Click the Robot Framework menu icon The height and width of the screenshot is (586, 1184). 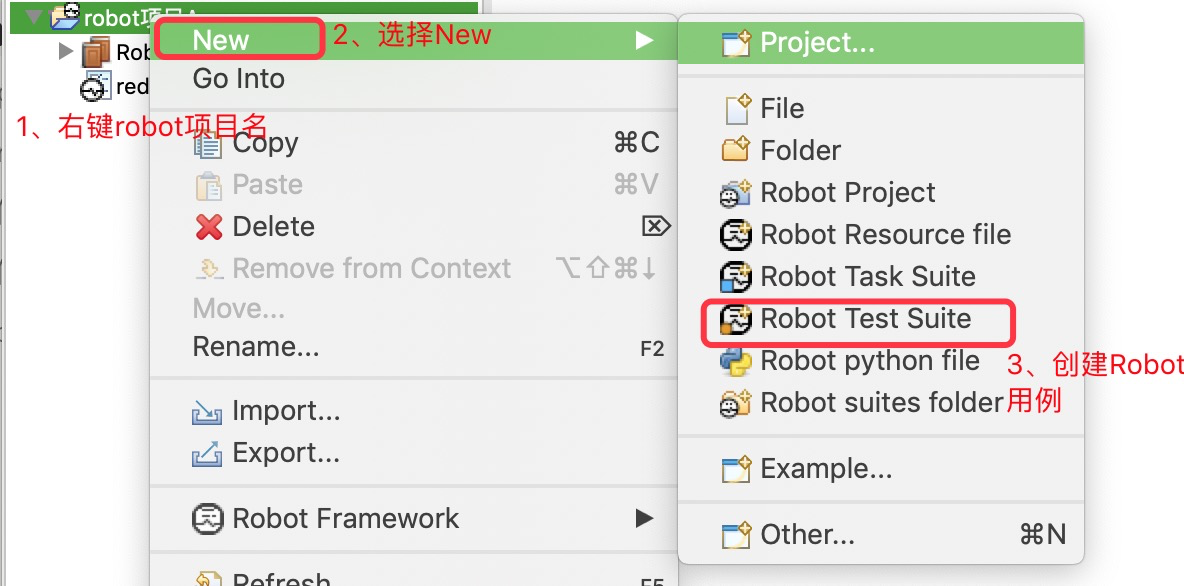pyautogui.click(x=208, y=519)
